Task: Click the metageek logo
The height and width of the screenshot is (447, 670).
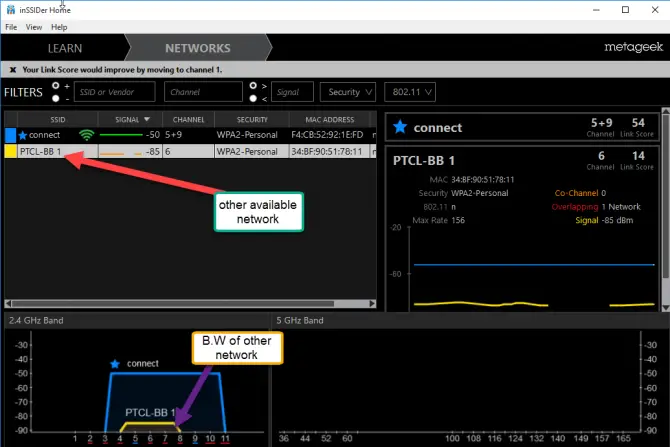Action: (632, 47)
